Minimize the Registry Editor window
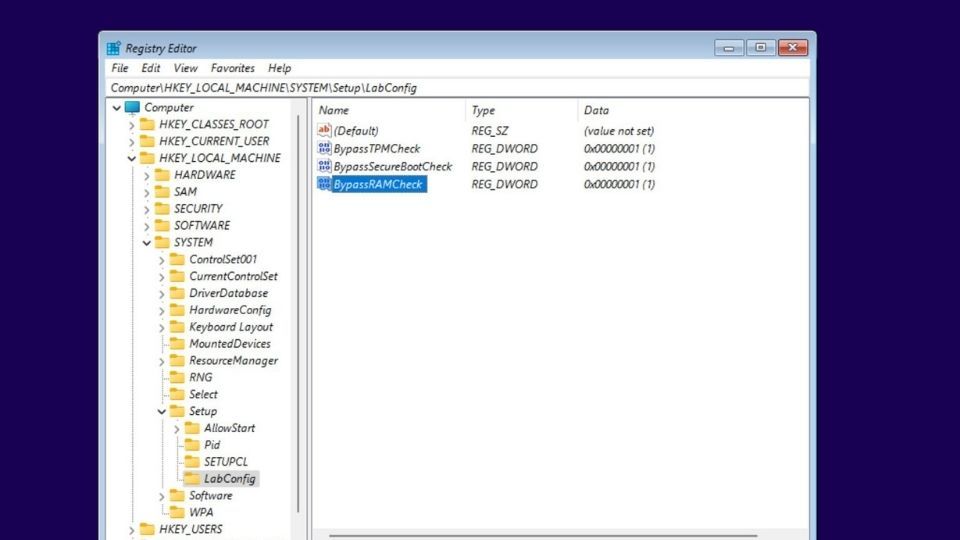This screenshot has height=540, width=960. [x=729, y=48]
